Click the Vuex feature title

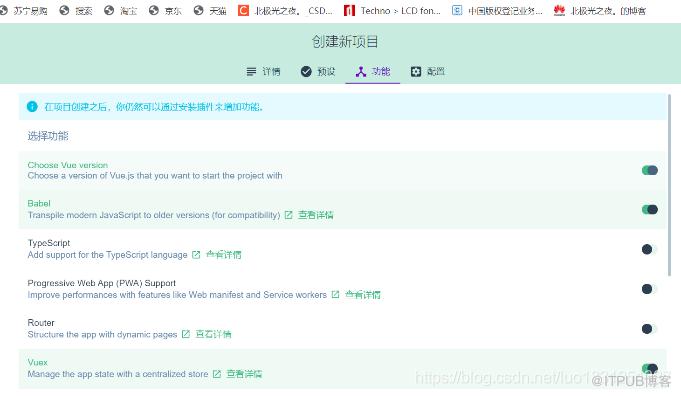37,362
